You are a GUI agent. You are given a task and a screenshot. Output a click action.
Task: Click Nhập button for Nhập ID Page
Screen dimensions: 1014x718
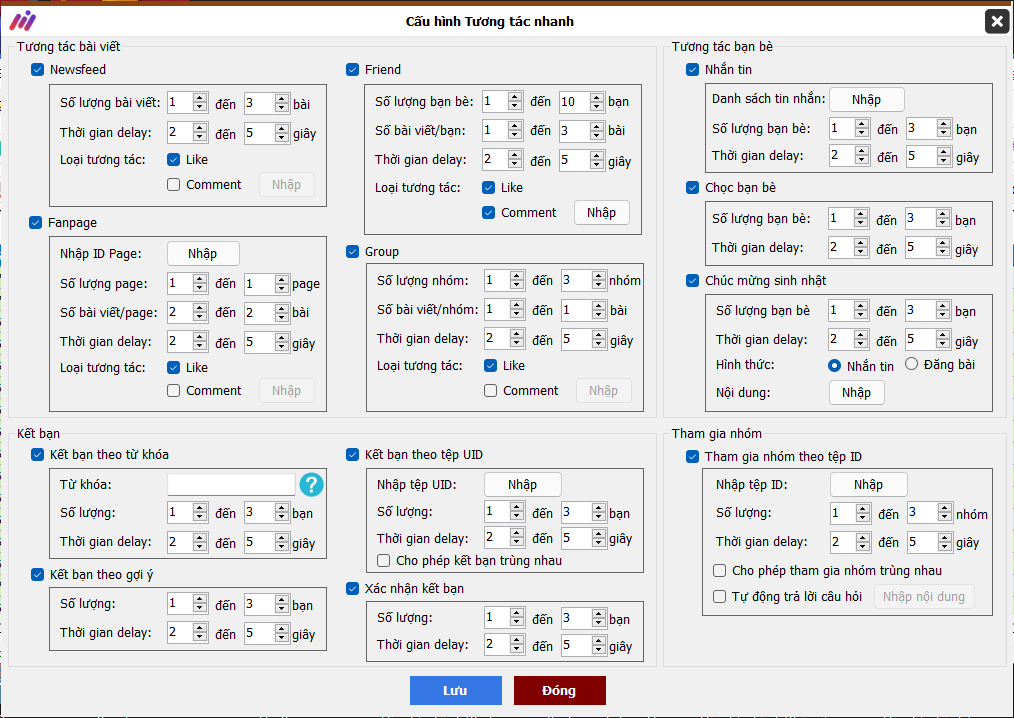pos(202,254)
